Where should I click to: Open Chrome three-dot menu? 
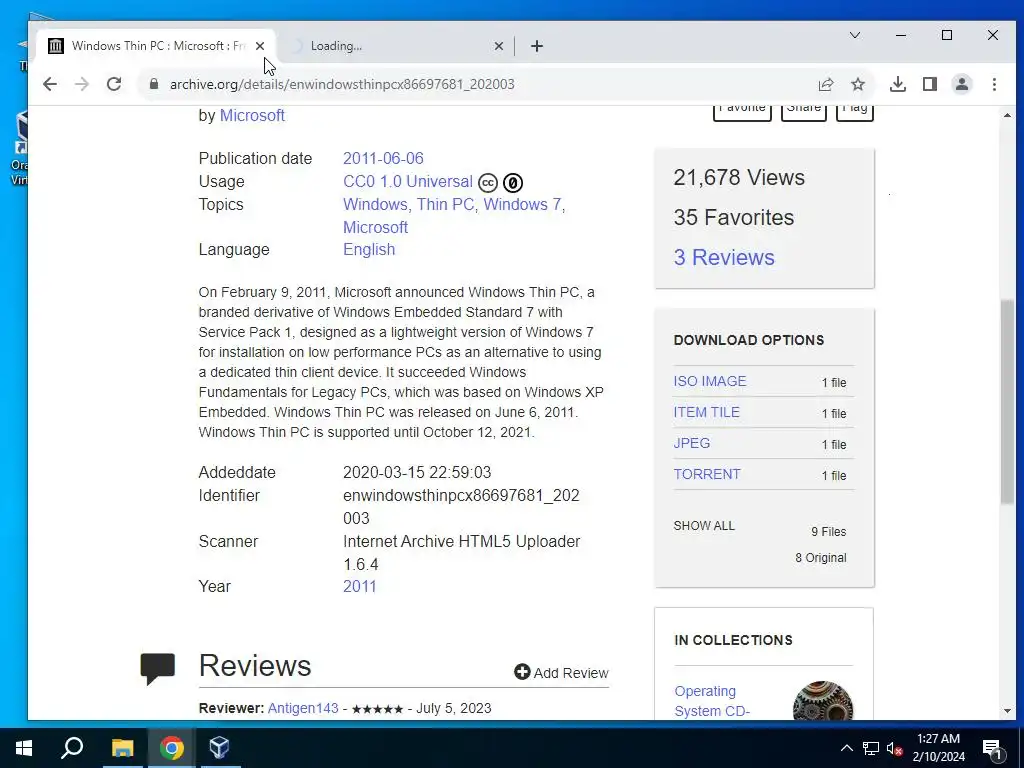coord(994,84)
